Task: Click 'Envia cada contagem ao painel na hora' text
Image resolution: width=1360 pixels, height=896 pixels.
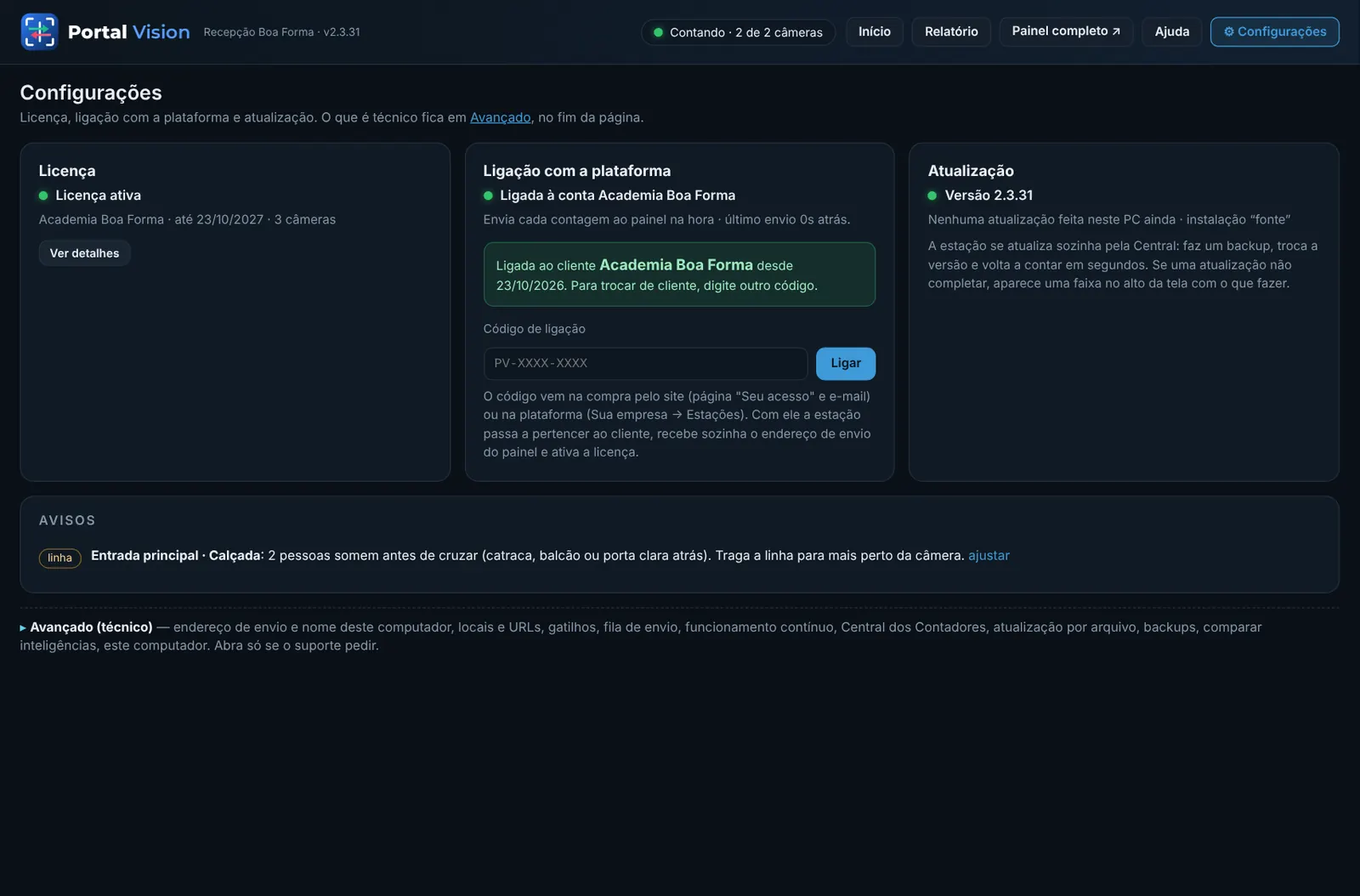Action: pos(598,219)
